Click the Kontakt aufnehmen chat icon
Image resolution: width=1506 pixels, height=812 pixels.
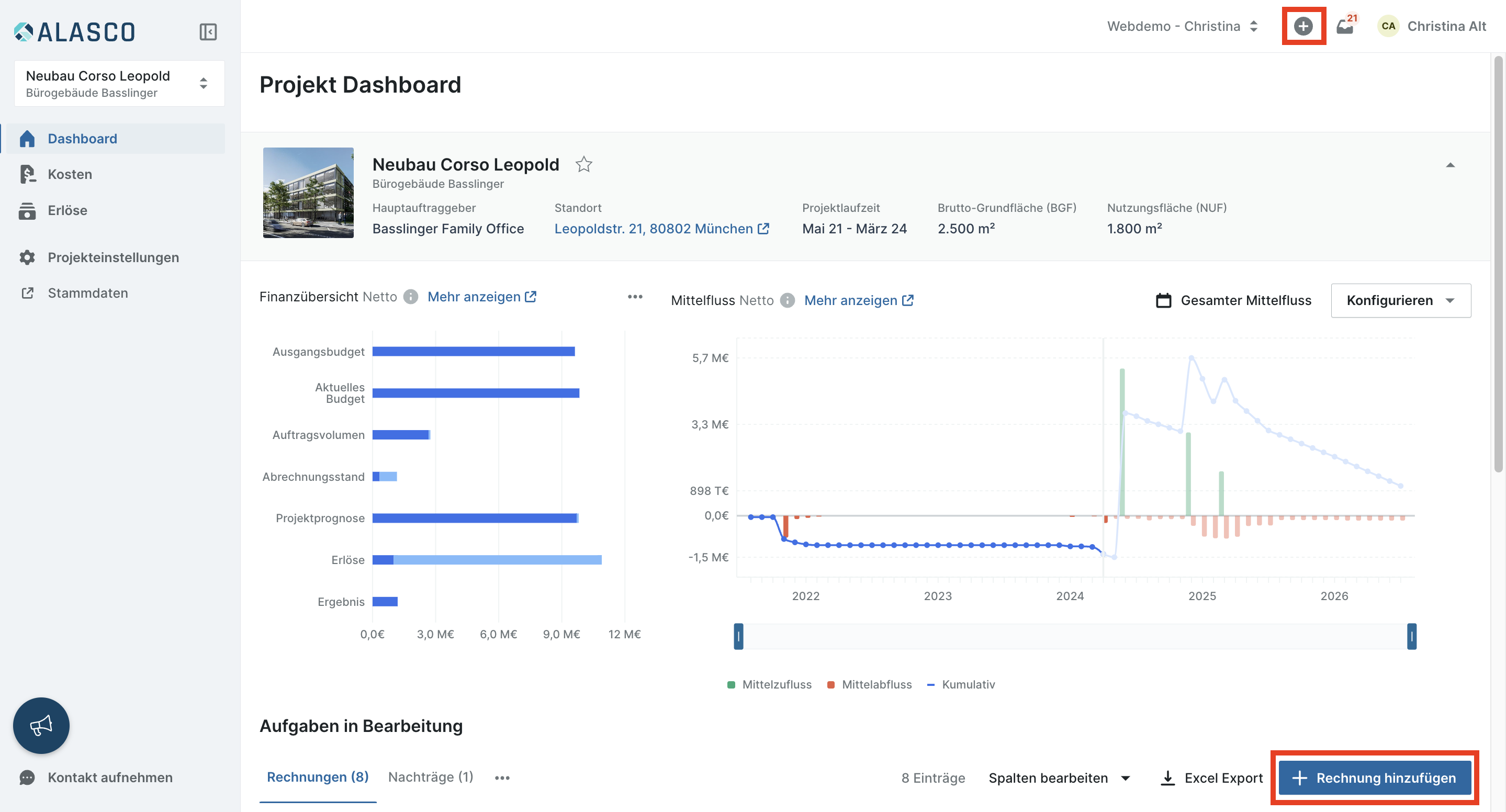tap(27, 777)
